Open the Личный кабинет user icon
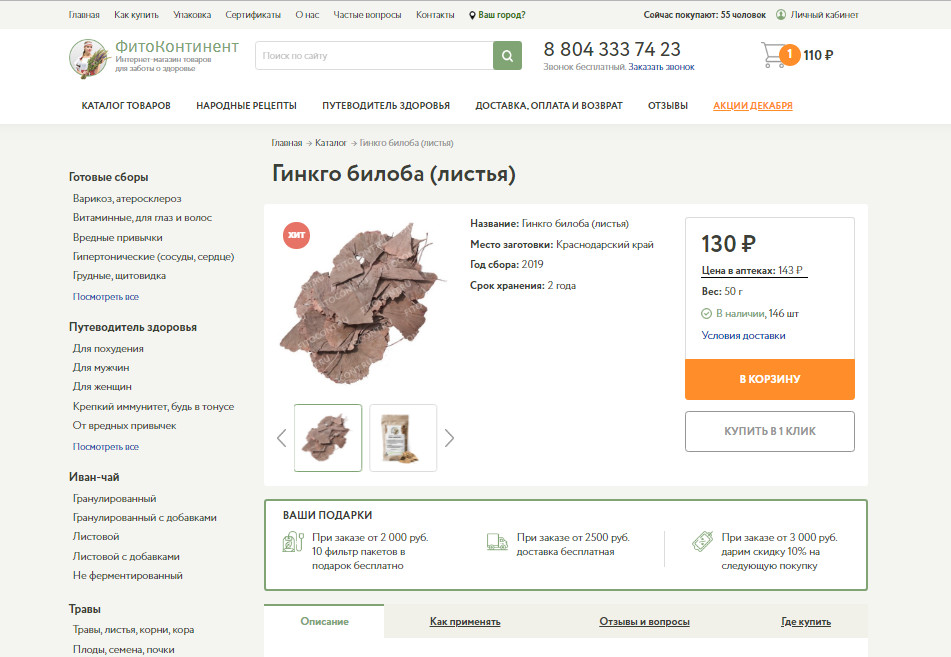Image resolution: width=951 pixels, height=657 pixels. pyautogui.click(x=781, y=15)
